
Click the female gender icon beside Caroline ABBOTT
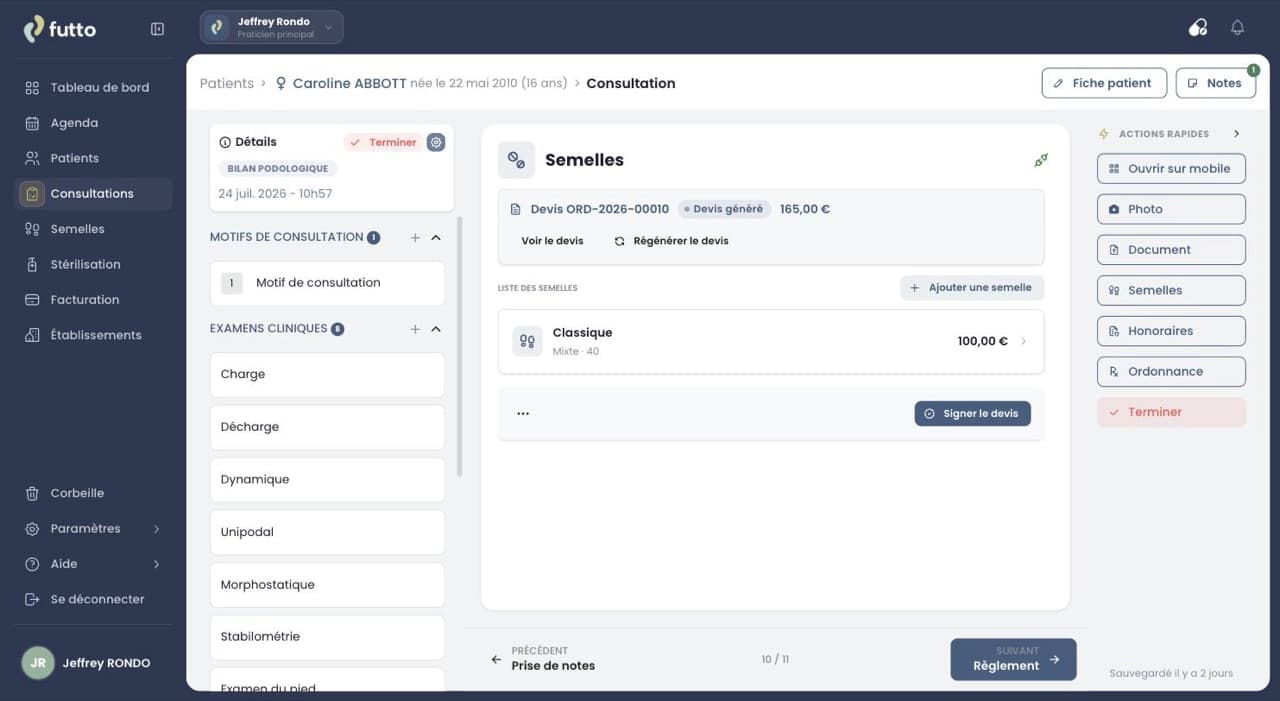click(281, 84)
